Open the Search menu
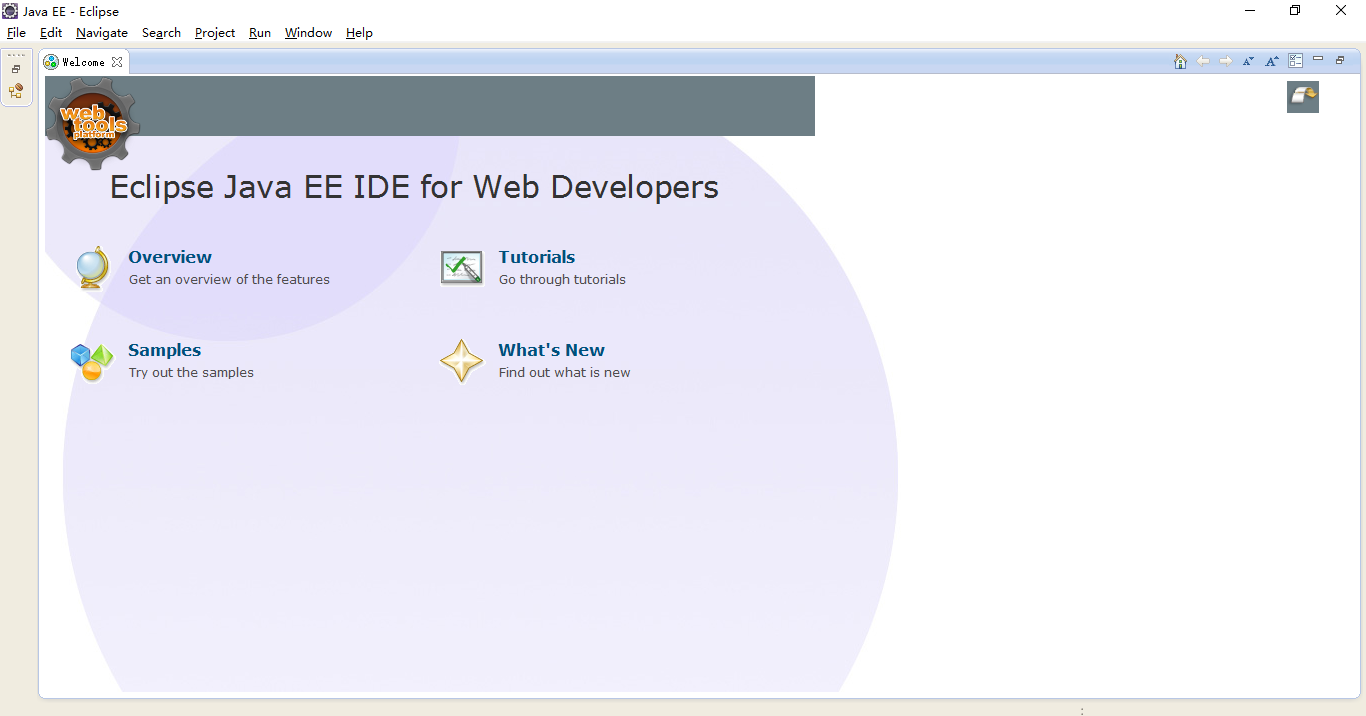 161,33
